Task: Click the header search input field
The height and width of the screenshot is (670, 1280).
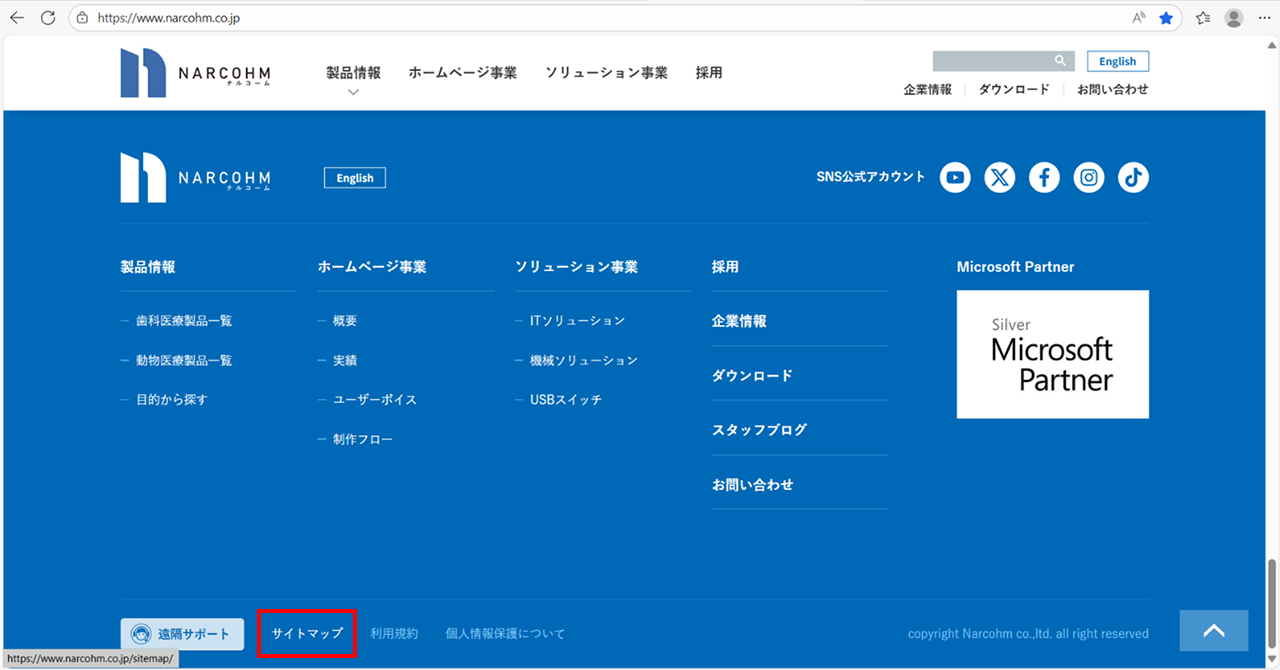Action: click(990, 61)
